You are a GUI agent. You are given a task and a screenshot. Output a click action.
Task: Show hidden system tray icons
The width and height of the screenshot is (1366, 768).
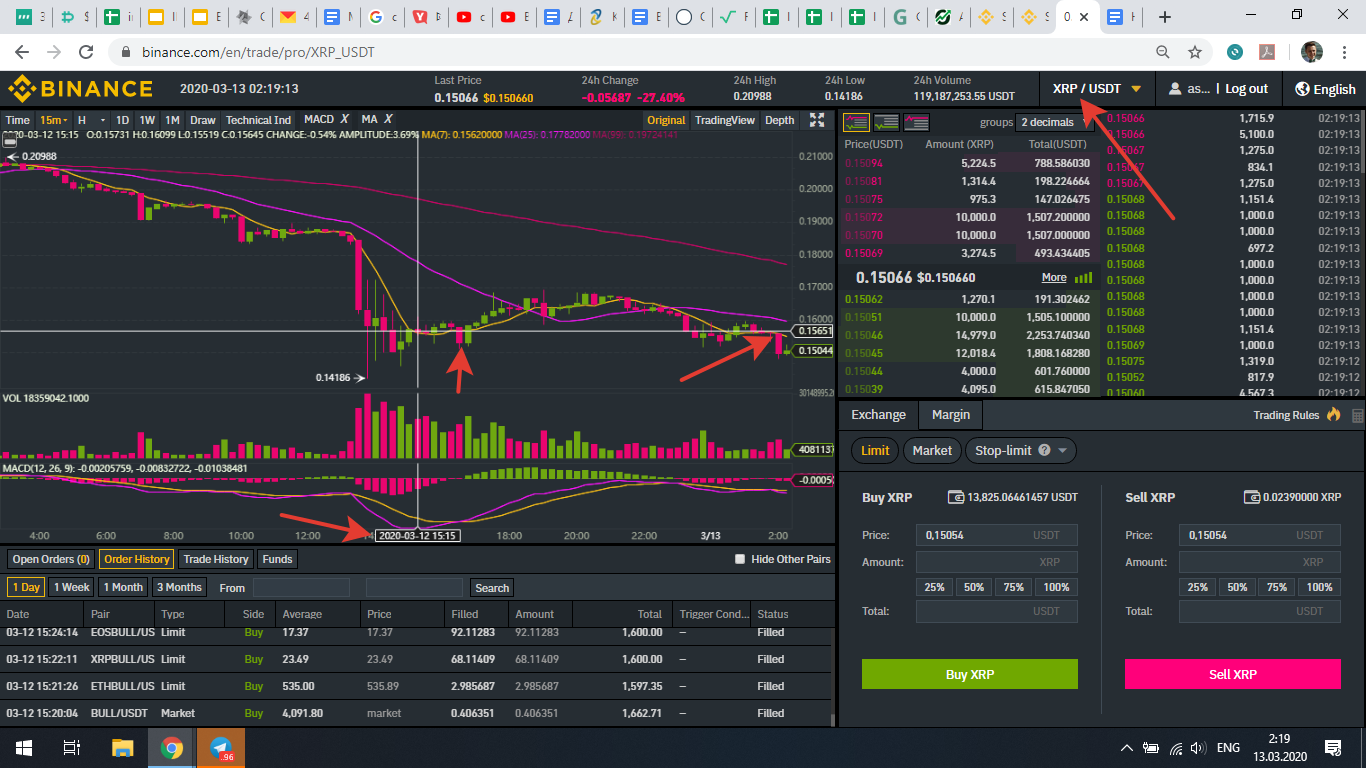[x=1127, y=747]
